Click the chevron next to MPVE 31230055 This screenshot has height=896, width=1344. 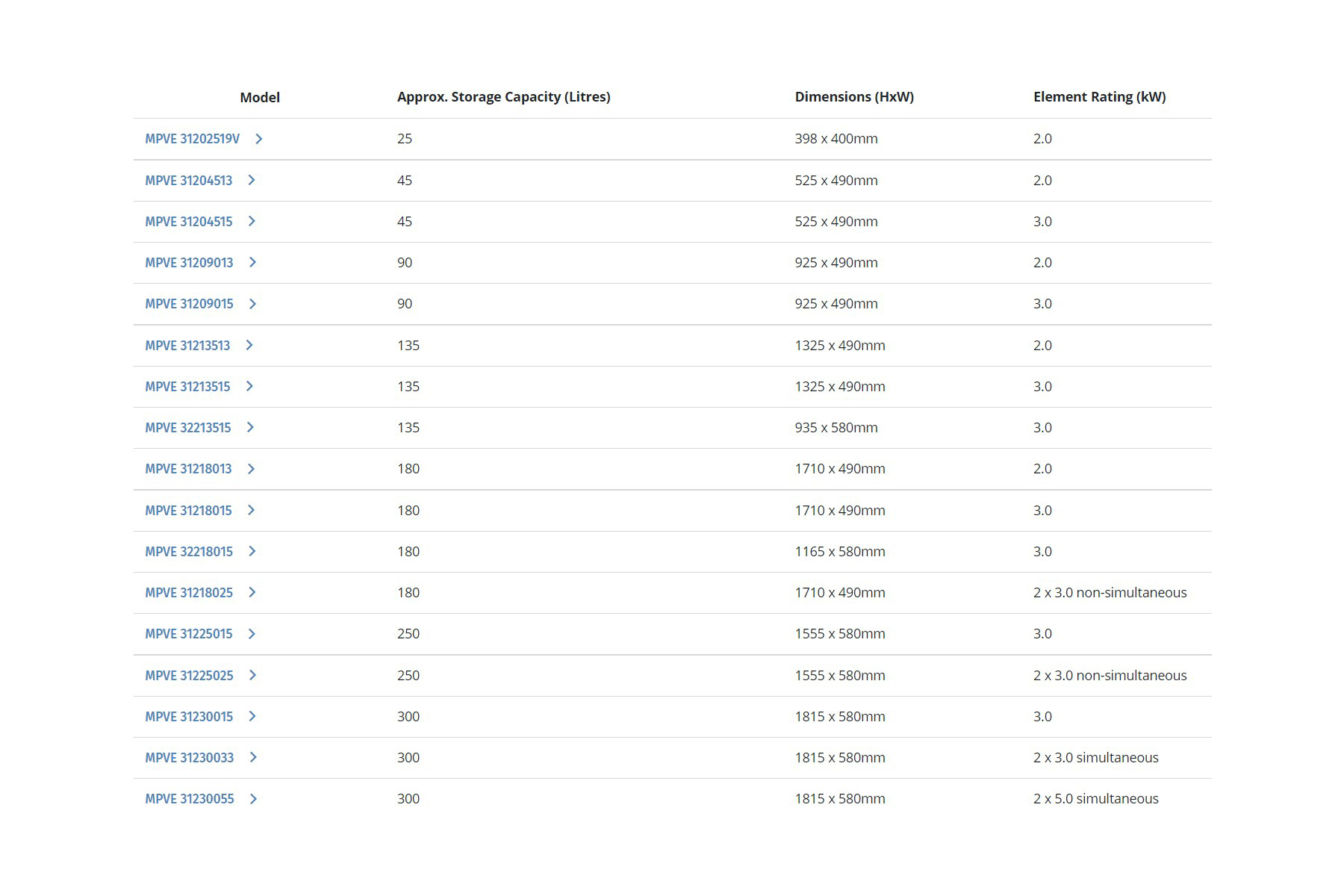[253, 799]
